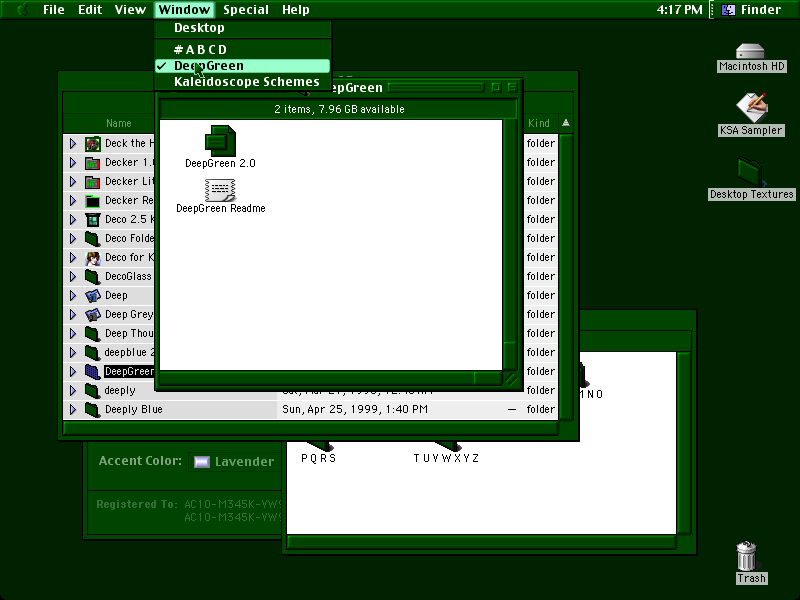Click the Finder application menu icon
The width and height of the screenshot is (800, 600).
pos(729,9)
